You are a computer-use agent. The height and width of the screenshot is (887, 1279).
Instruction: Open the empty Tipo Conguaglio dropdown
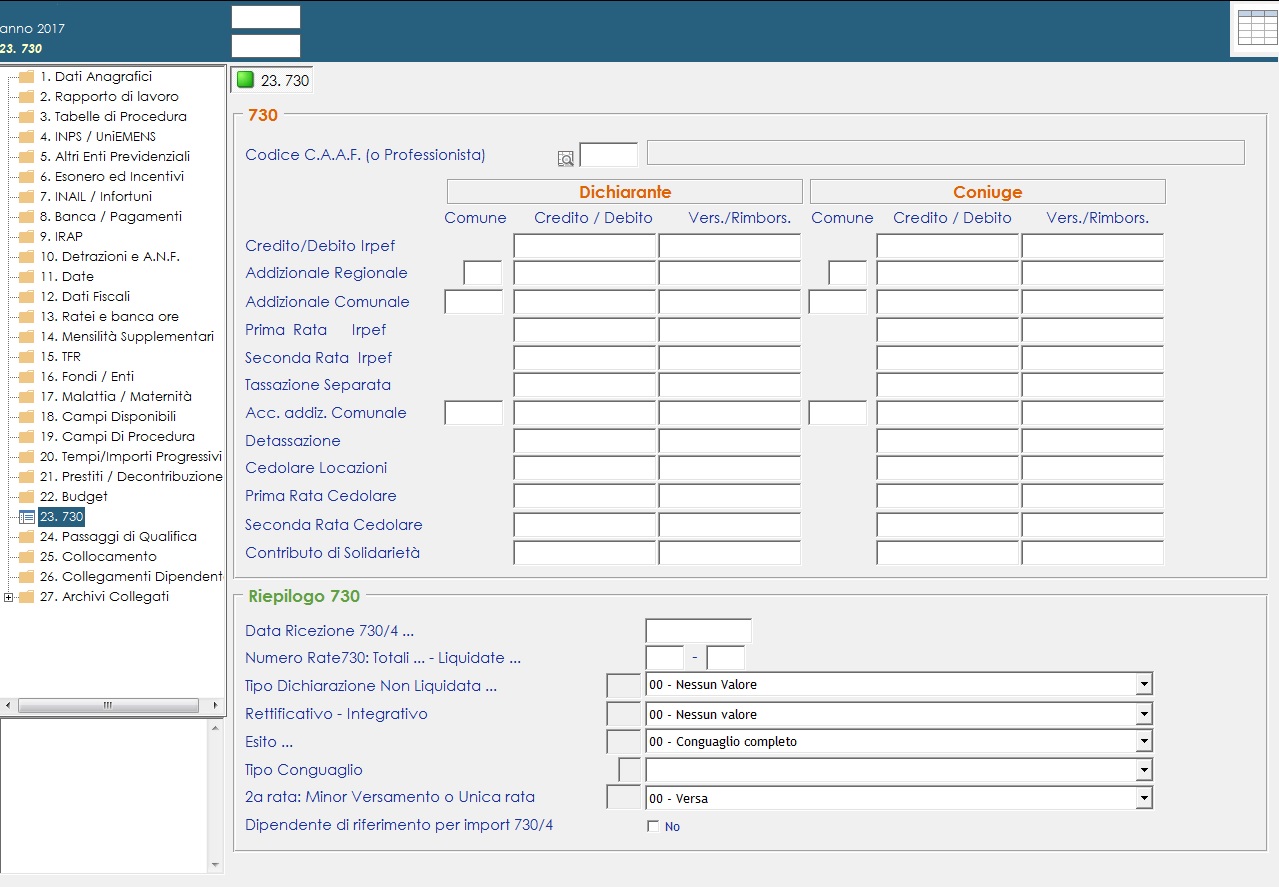(x=1143, y=770)
